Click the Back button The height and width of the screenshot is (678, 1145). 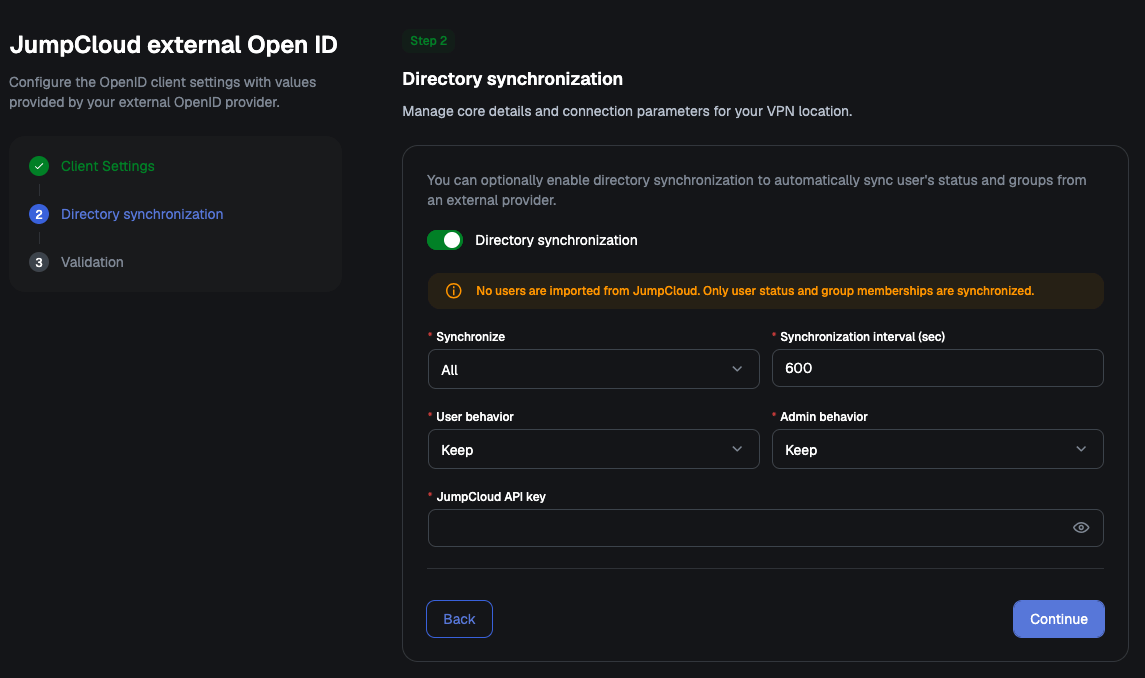coord(459,619)
